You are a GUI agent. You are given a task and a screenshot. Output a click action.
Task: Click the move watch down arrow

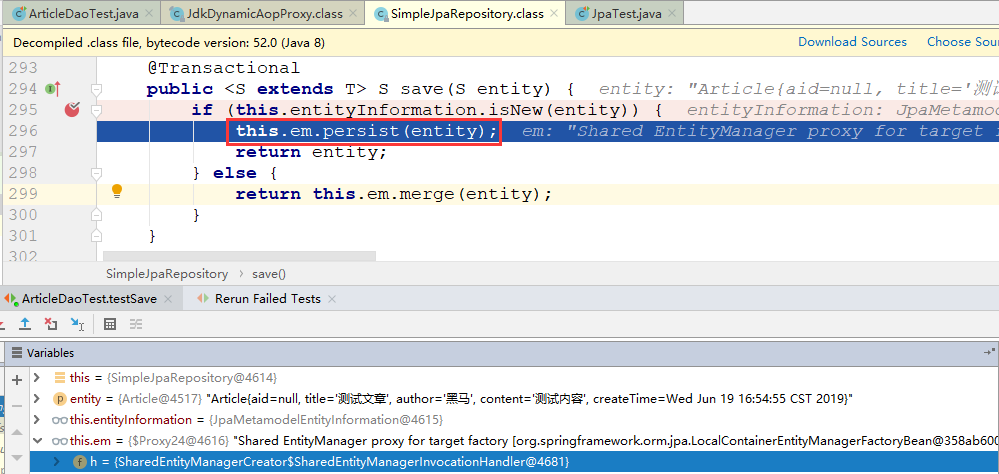[x=17, y=457]
